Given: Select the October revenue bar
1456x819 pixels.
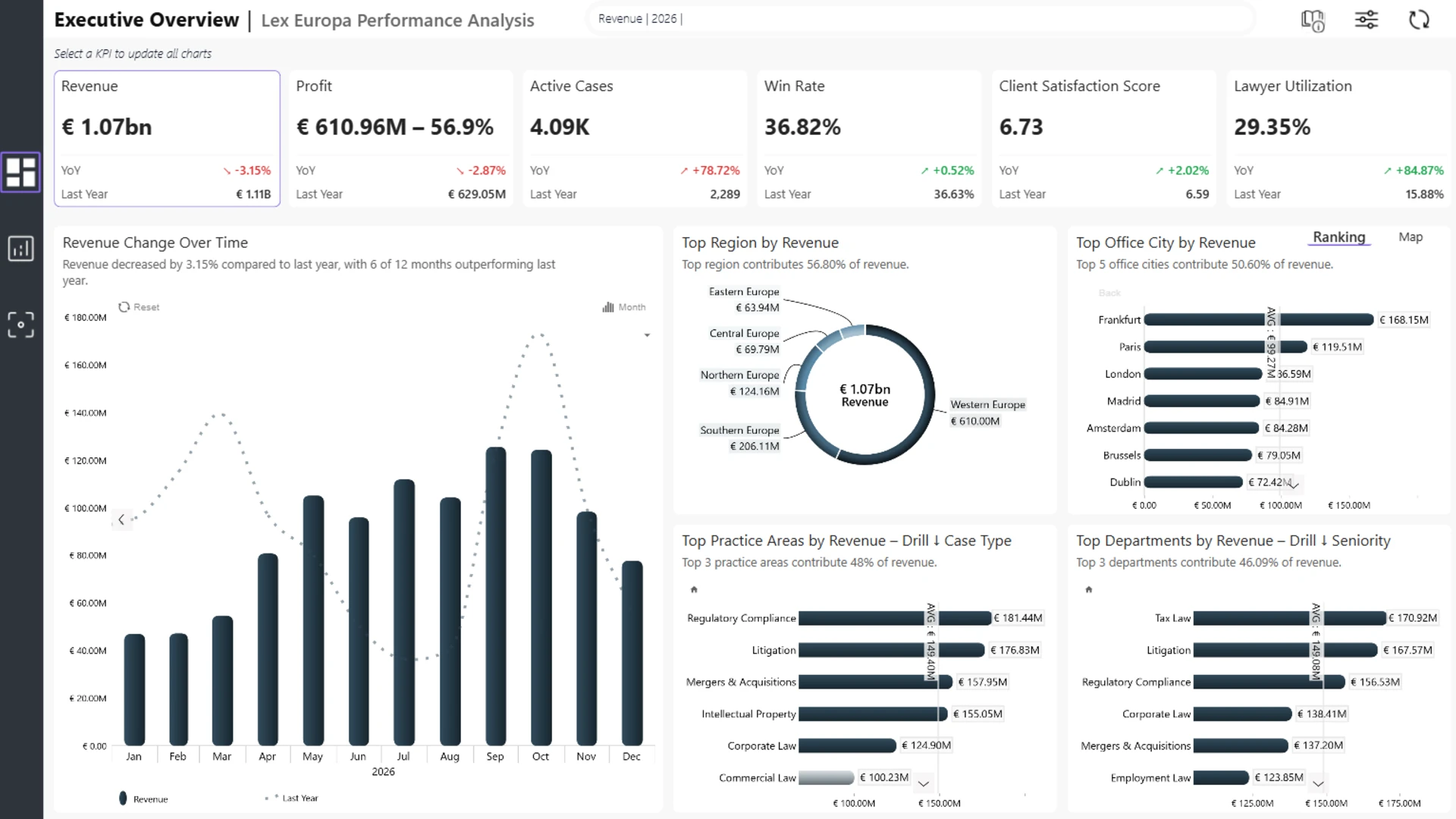Looking at the screenshot, I should 541,598.
